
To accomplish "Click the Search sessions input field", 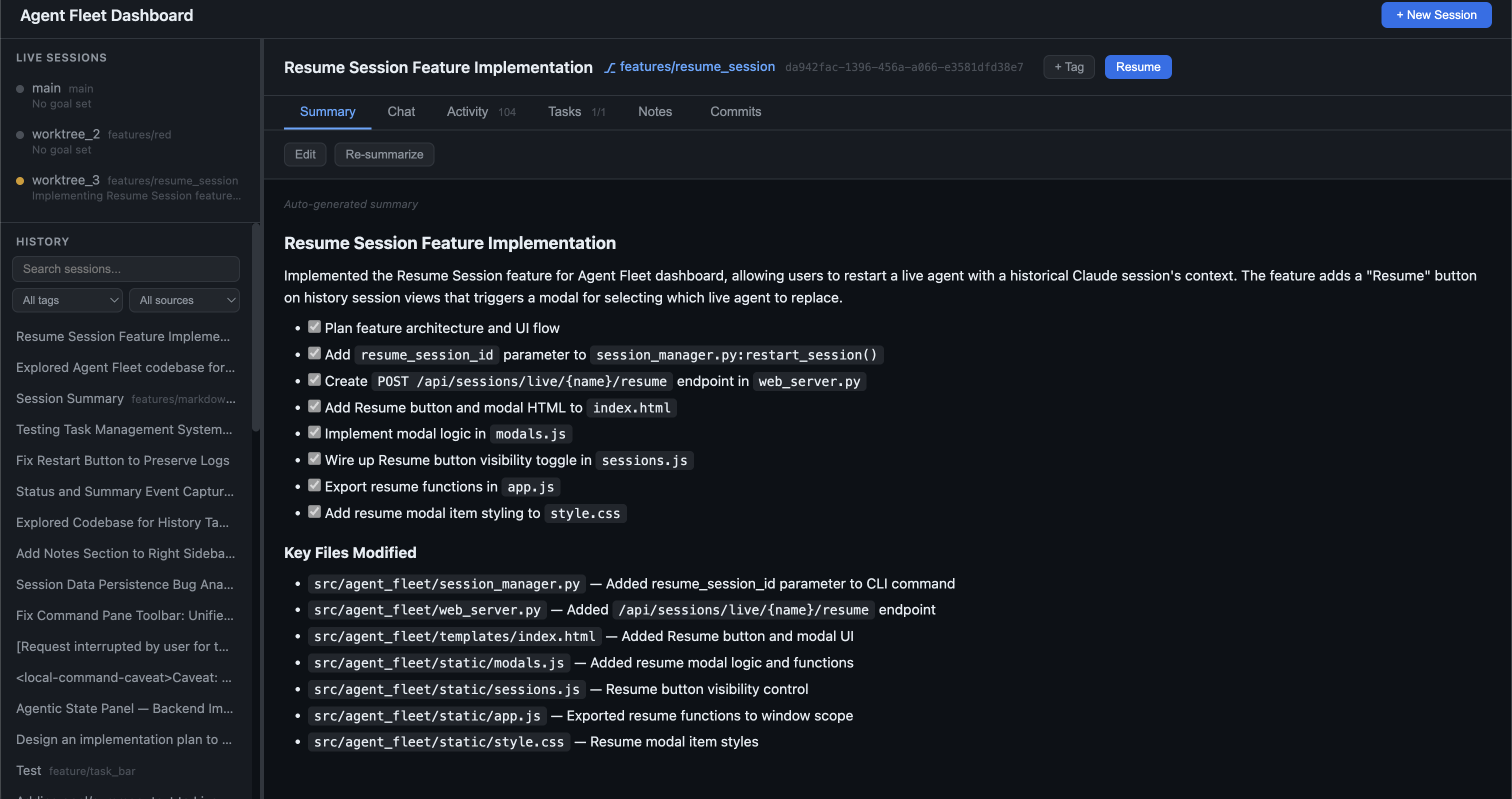I will click(x=125, y=269).
